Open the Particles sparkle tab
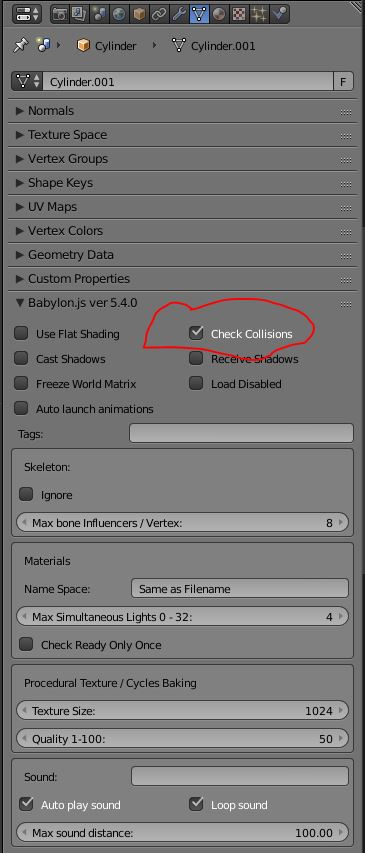 coord(259,14)
